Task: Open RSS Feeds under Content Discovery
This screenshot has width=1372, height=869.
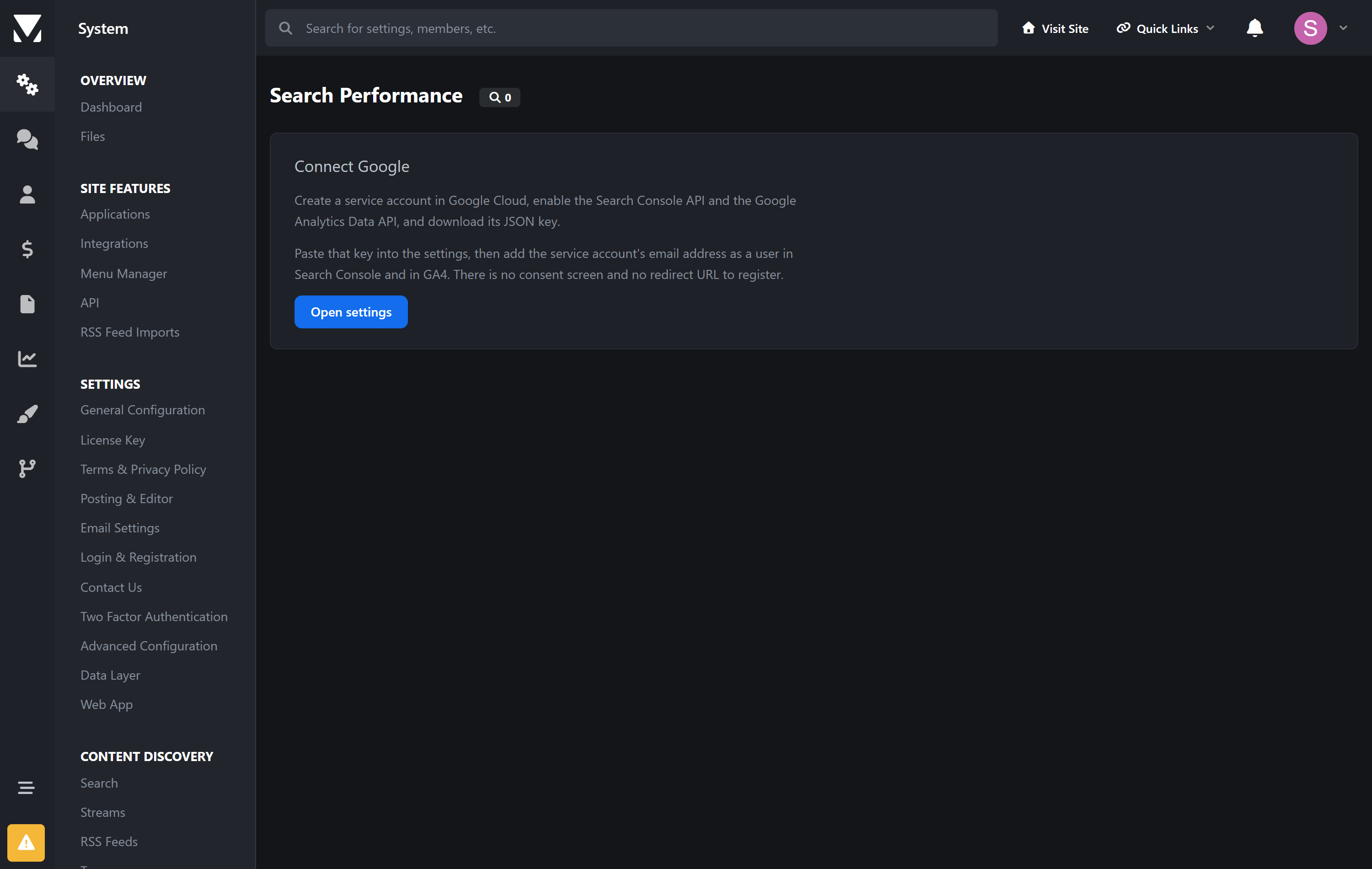Action: pyautogui.click(x=109, y=841)
